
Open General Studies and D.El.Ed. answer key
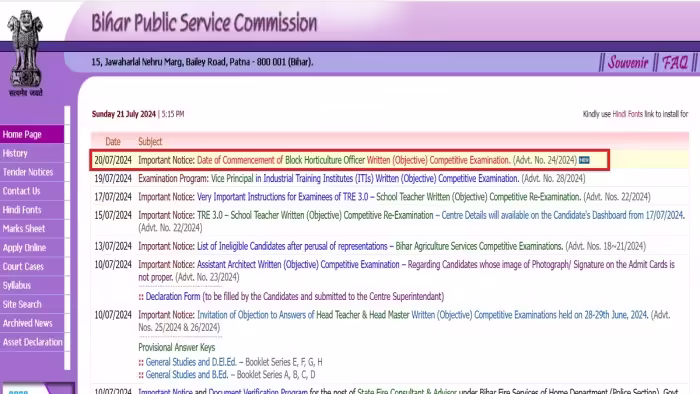pos(191,362)
